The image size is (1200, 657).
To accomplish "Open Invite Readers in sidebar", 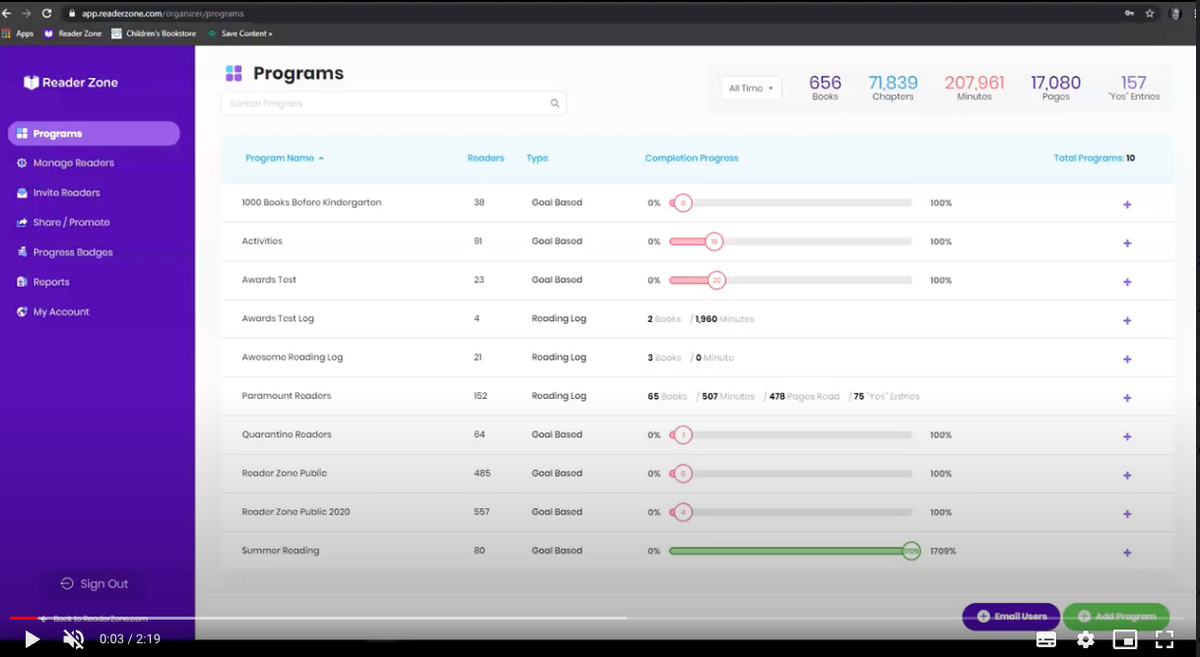I will click(x=59, y=193).
